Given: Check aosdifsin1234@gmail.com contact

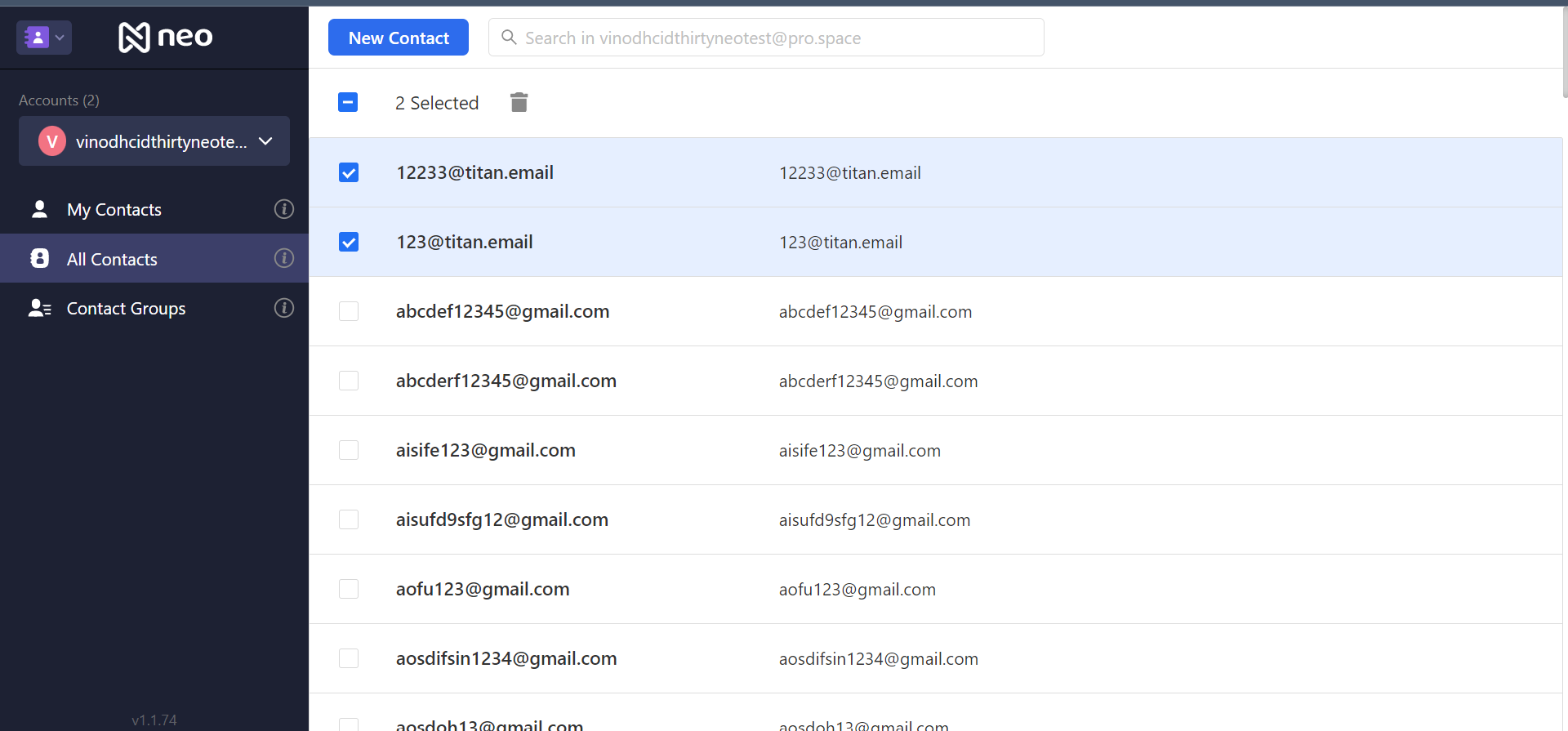Looking at the screenshot, I should pyautogui.click(x=349, y=658).
